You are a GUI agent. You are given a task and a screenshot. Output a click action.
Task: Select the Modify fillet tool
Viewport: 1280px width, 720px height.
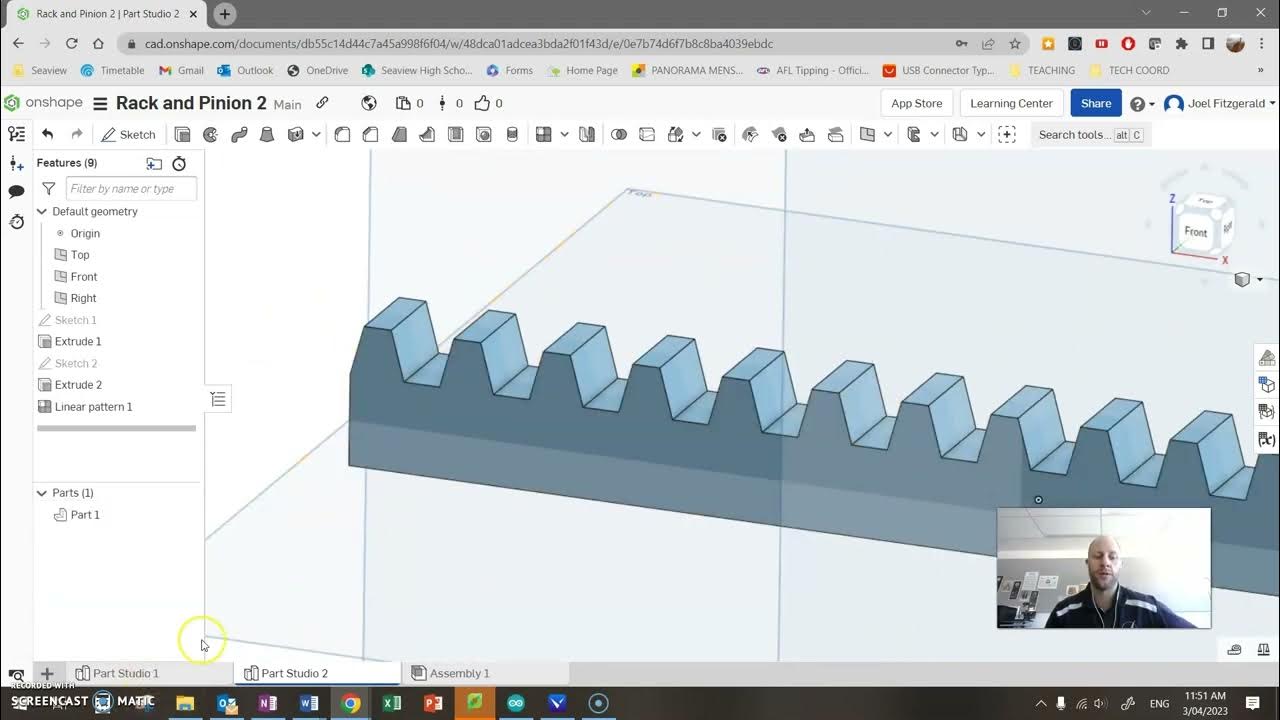751,134
